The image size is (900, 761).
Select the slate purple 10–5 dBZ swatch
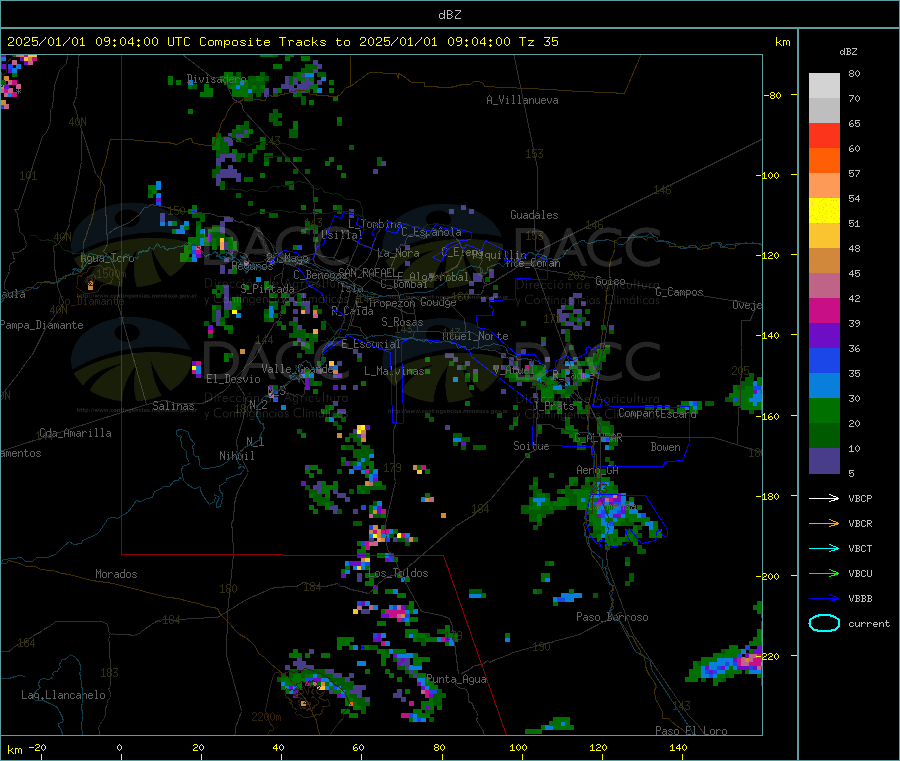pyautogui.click(x=824, y=461)
